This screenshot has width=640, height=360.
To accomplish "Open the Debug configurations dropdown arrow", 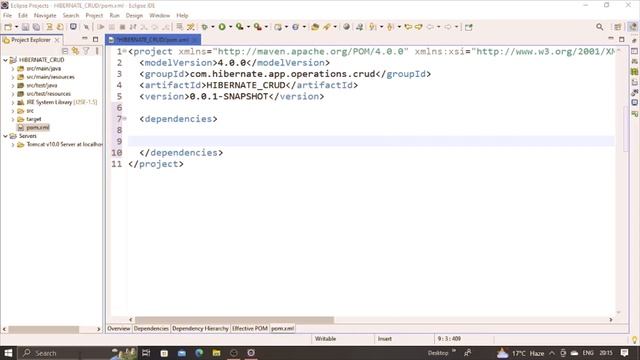I will pos(213,27).
